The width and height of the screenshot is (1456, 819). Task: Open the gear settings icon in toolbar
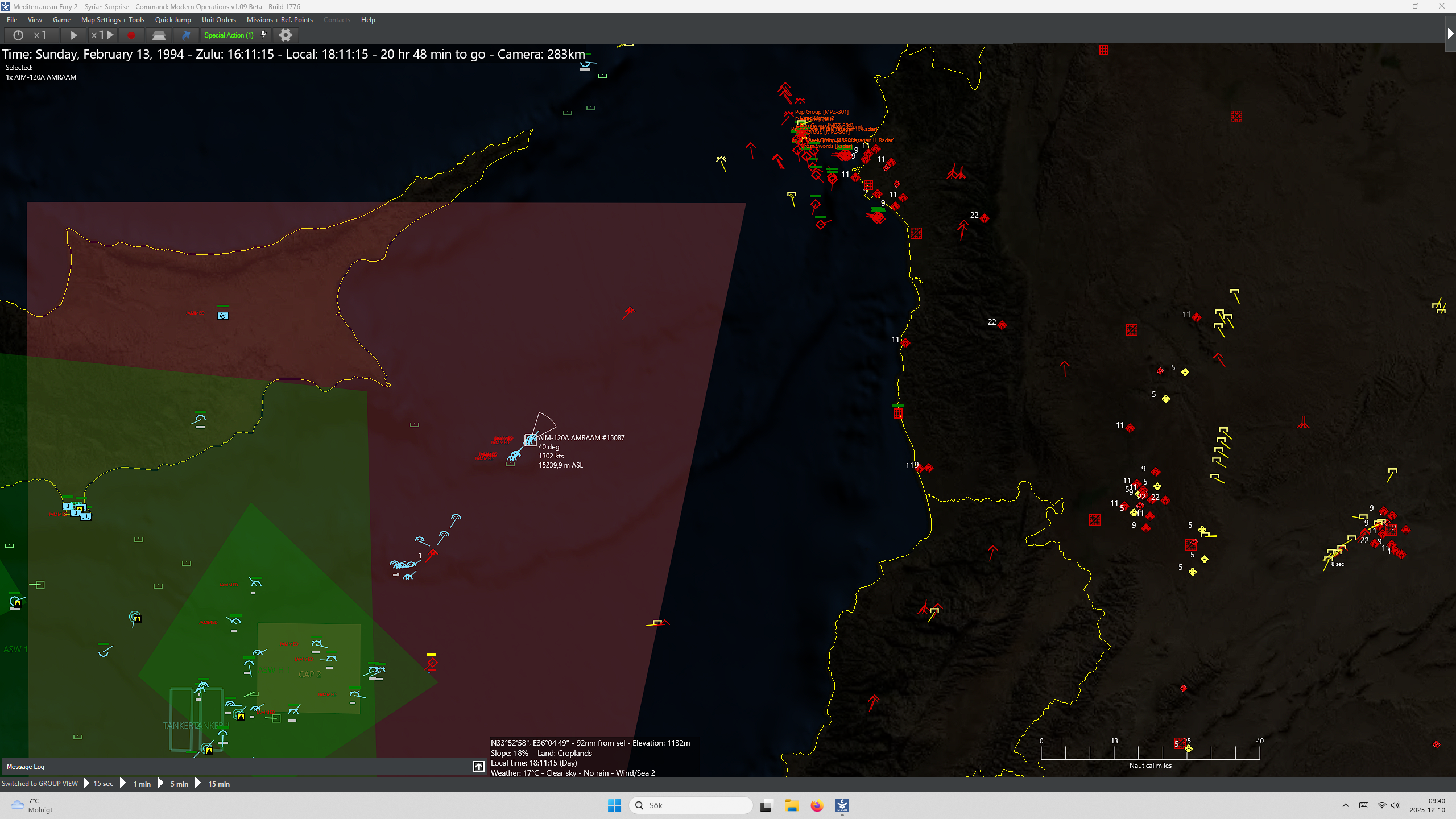pos(286,35)
